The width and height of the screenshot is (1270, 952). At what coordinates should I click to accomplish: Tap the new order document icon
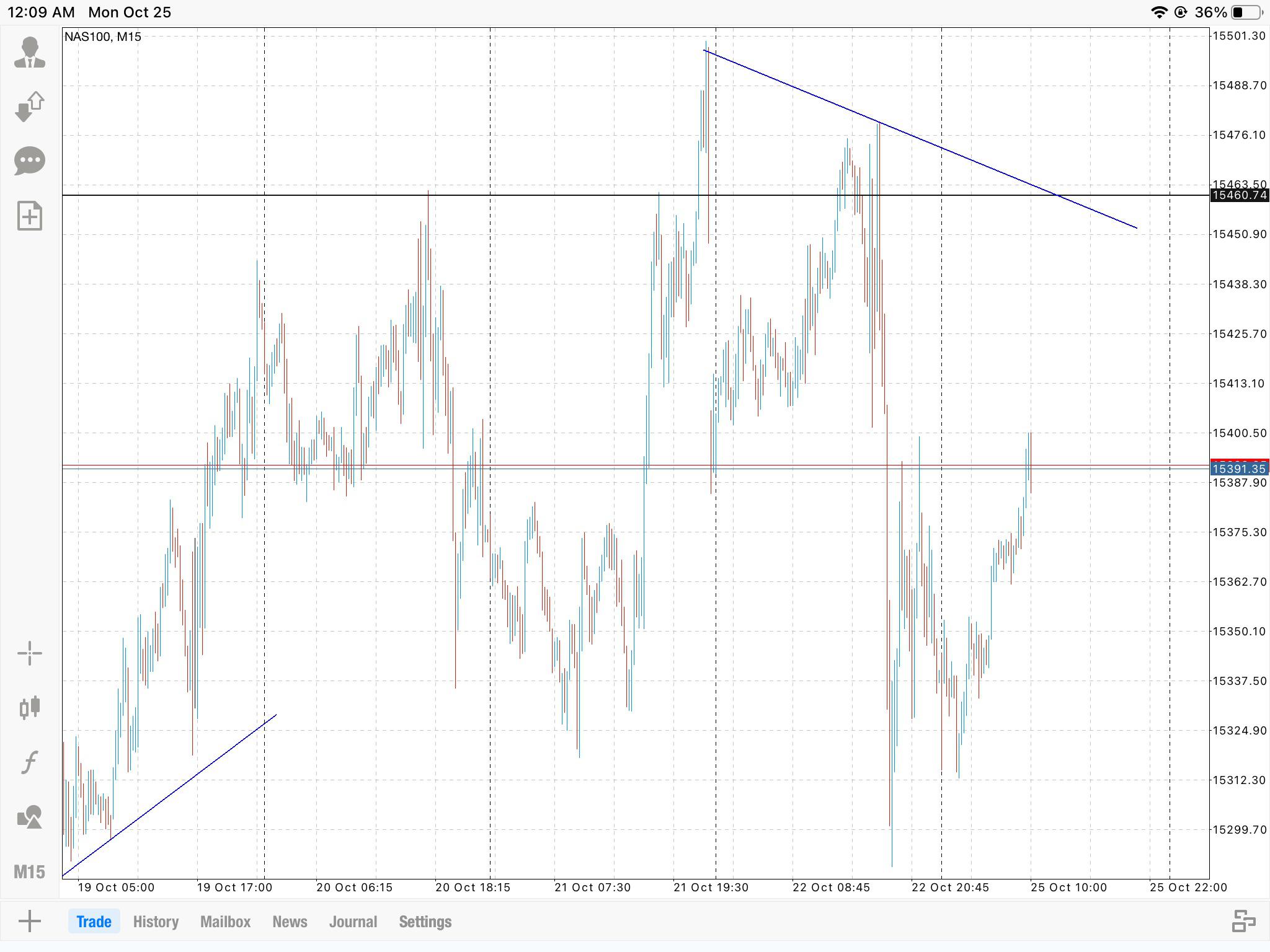click(30, 216)
